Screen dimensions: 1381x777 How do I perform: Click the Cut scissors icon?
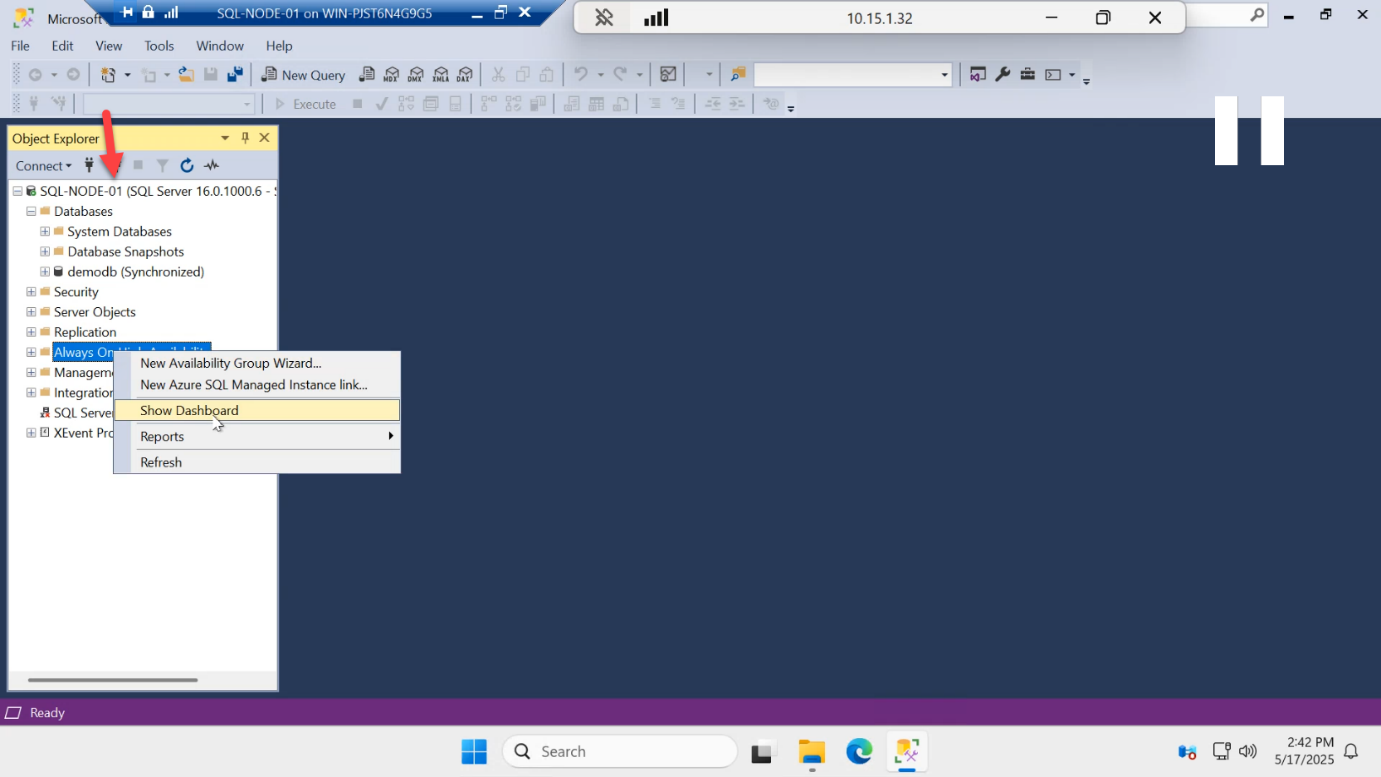coord(498,75)
